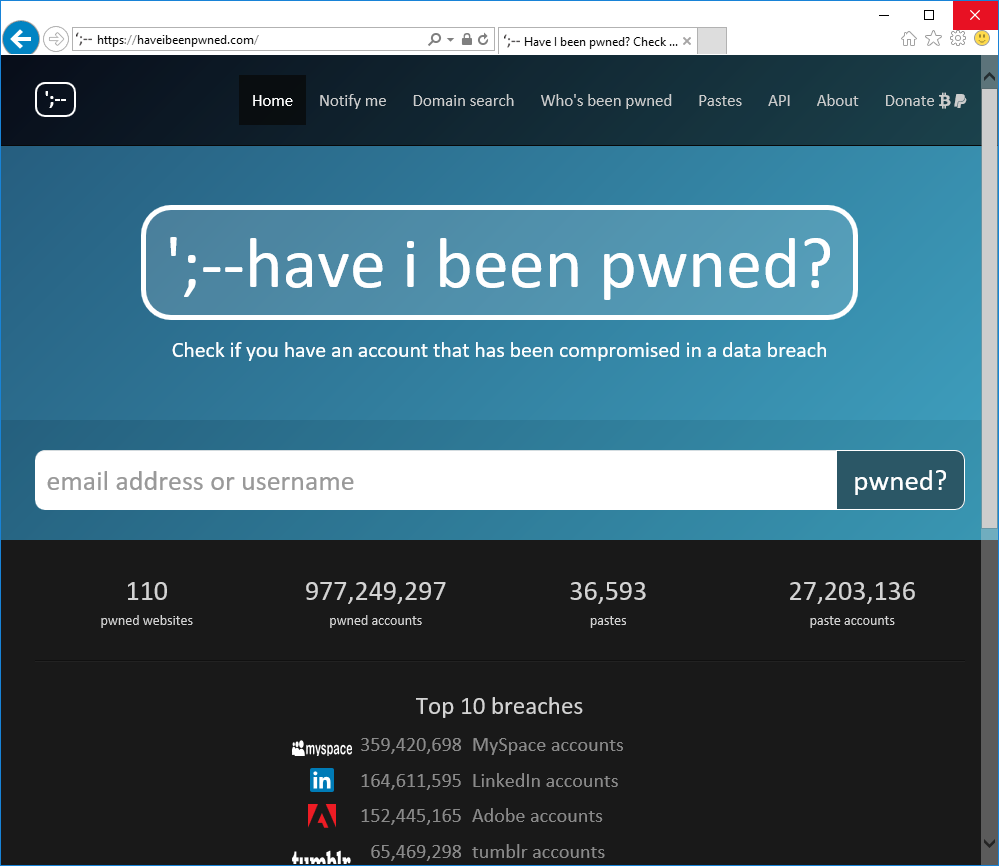999x866 pixels.
Task: Click the vertical scrollbar thumb
Action: pyautogui.click(x=989, y=309)
